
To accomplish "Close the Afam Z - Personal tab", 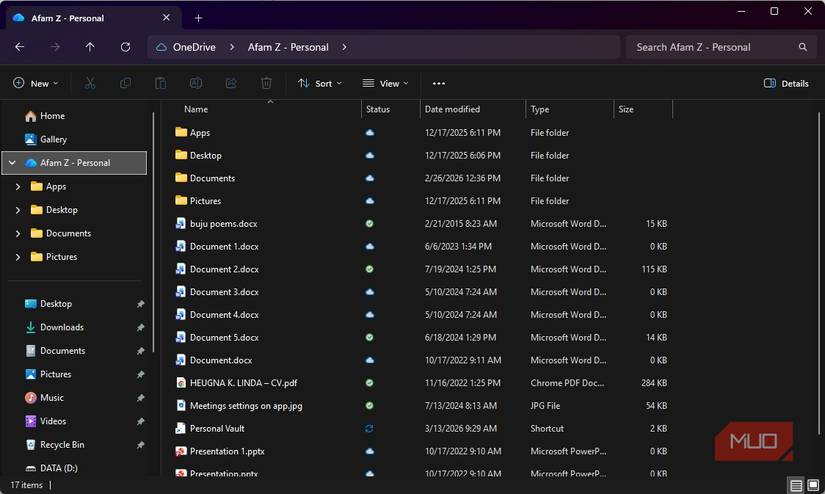I will [166, 17].
